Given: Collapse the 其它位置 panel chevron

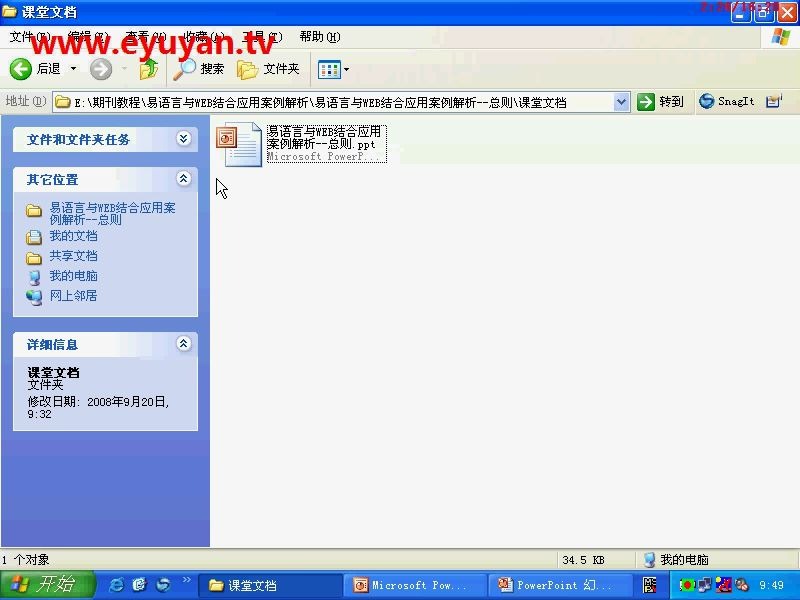Looking at the screenshot, I should point(184,179).
